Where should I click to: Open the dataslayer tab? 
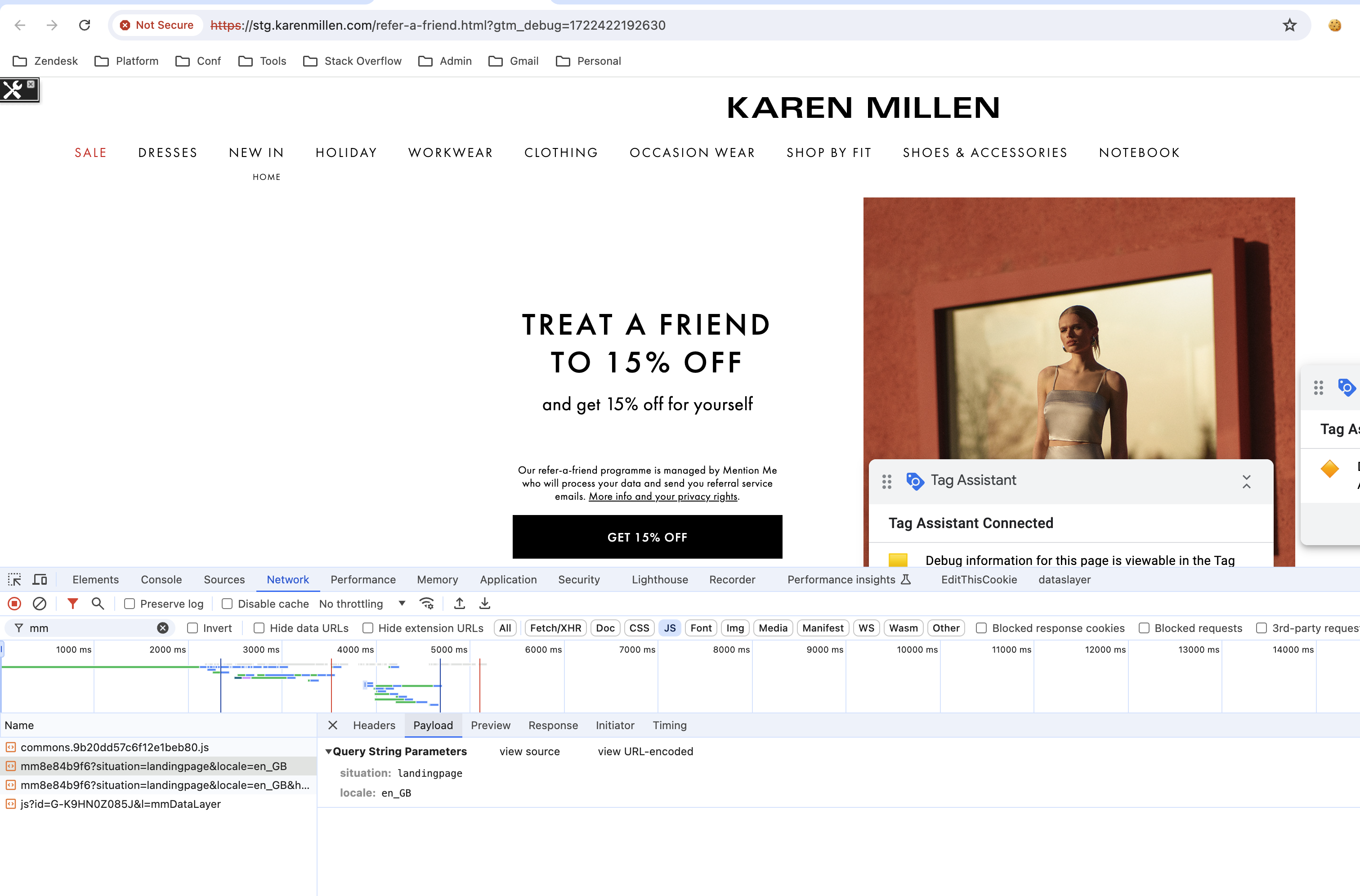pyautogui.click(x=1064, y=579)
